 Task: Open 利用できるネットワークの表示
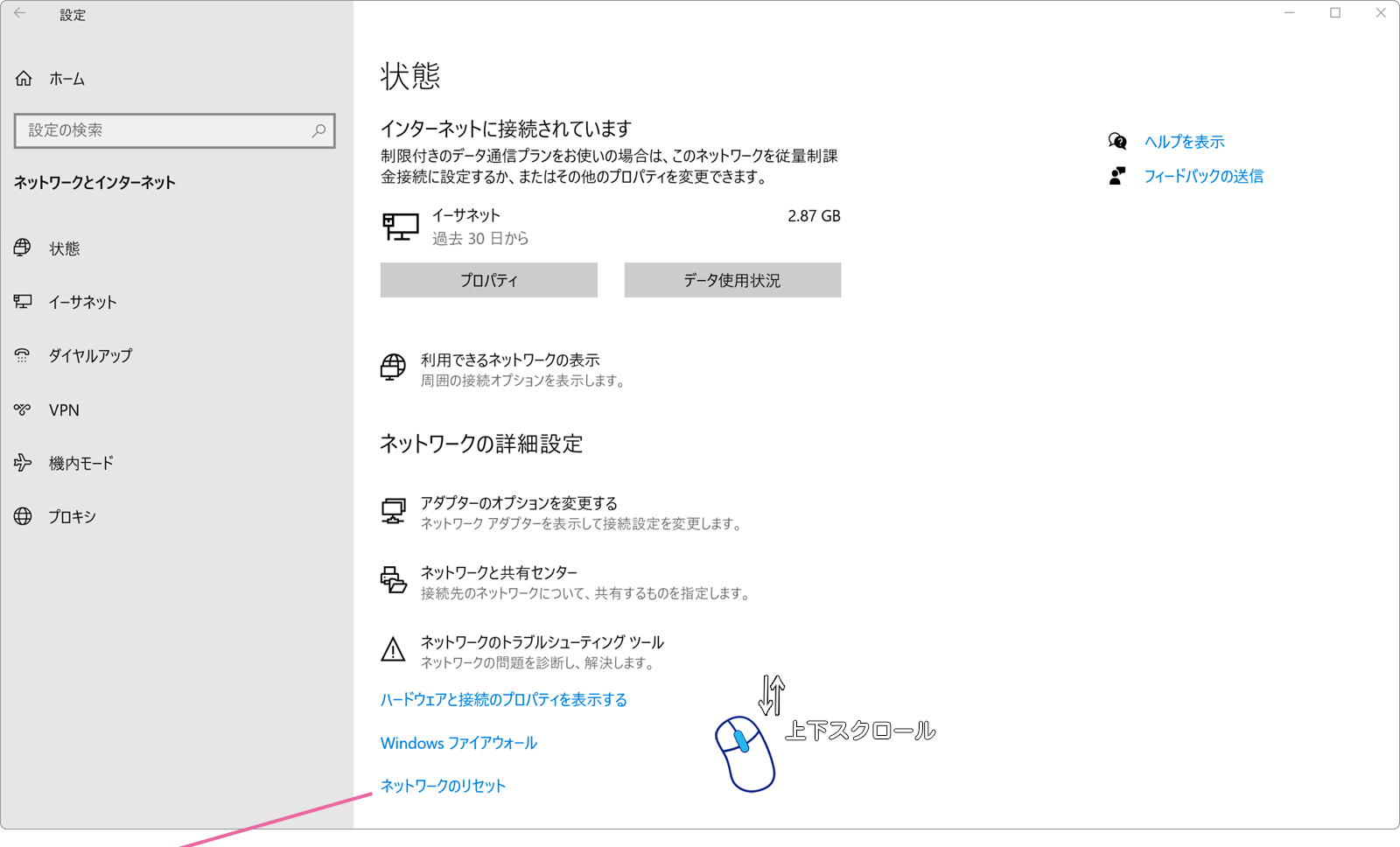pos(510,360)
